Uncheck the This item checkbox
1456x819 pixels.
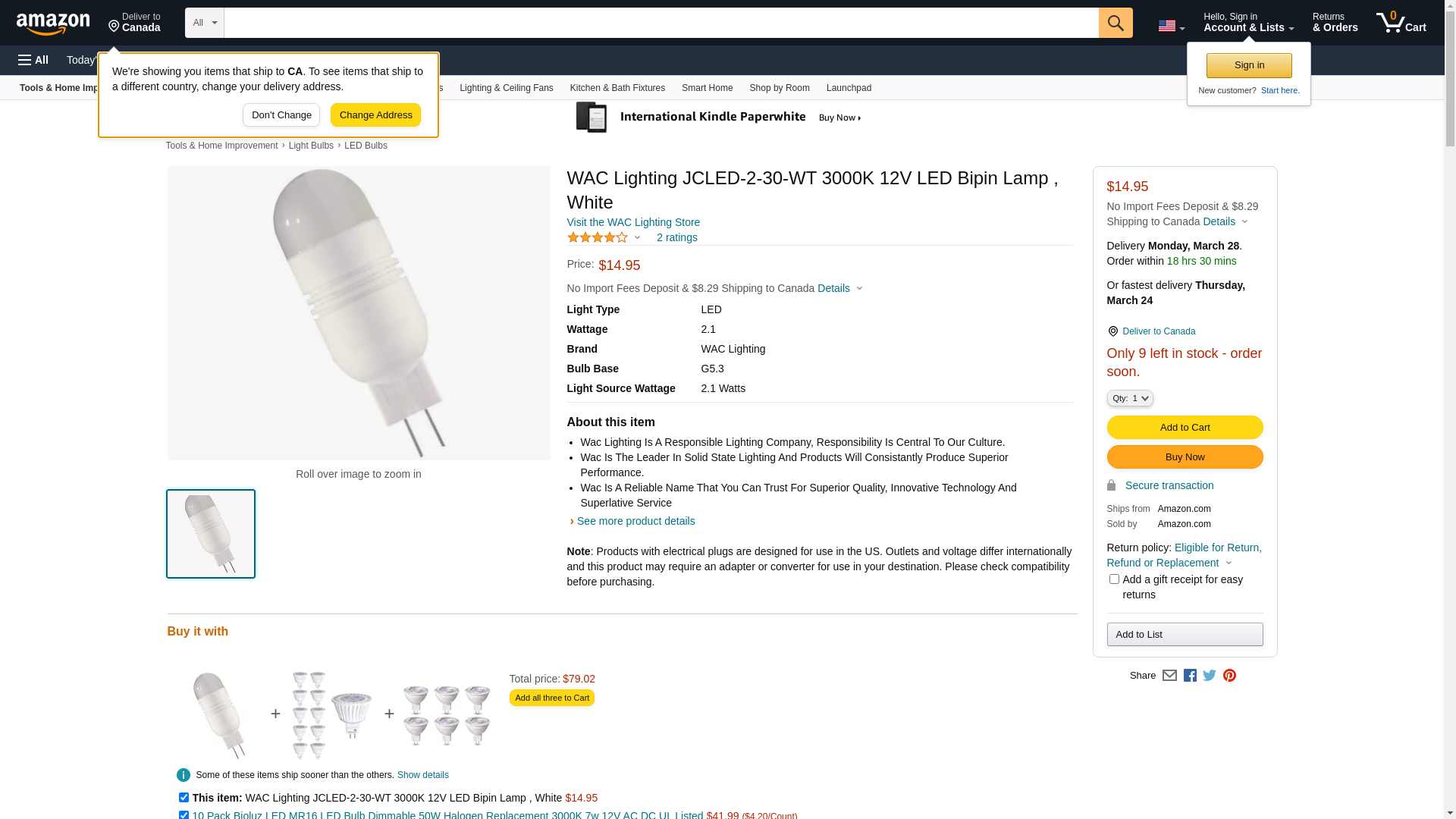(184, 798)
